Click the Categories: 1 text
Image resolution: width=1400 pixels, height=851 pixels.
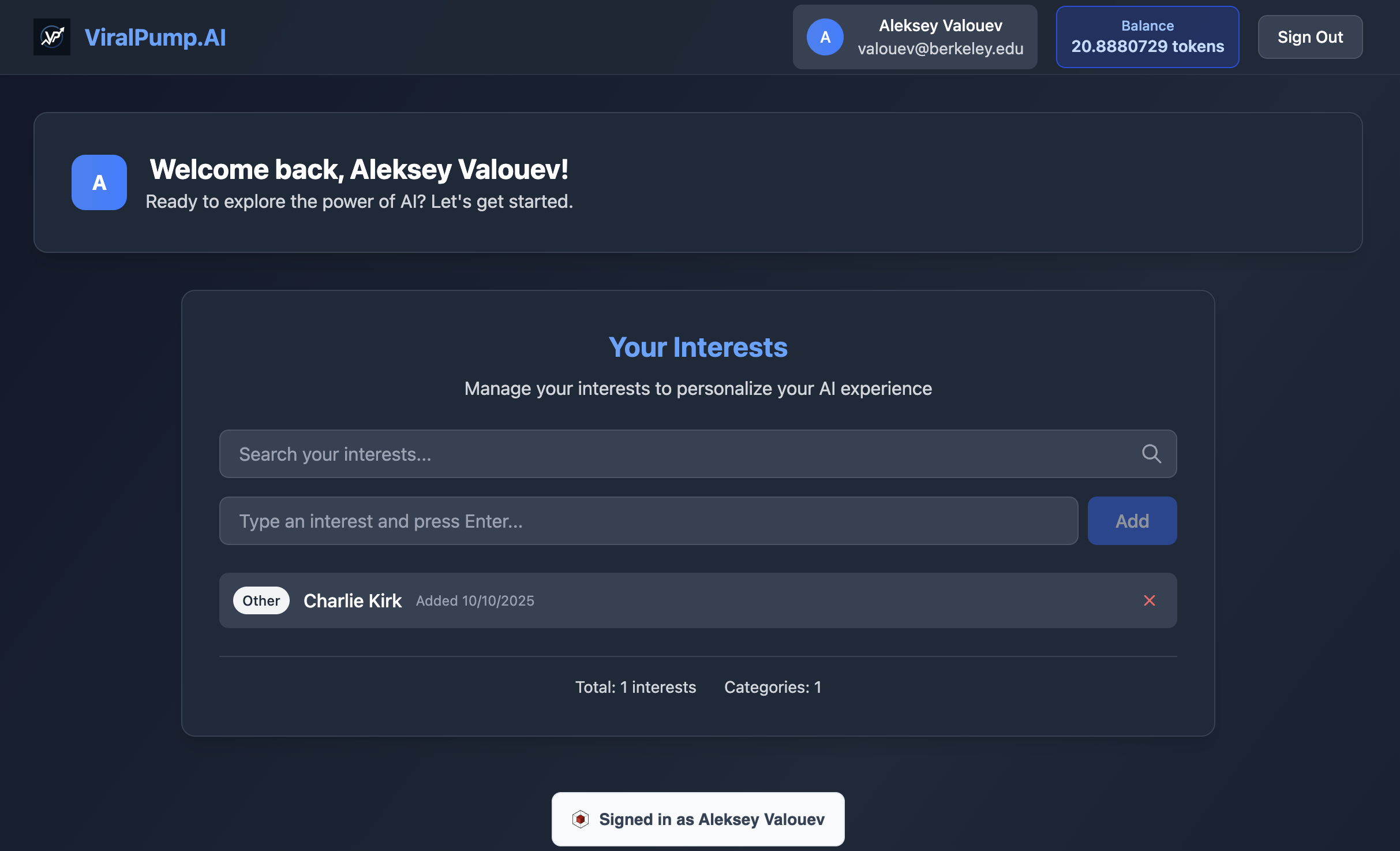pos(772,687)
